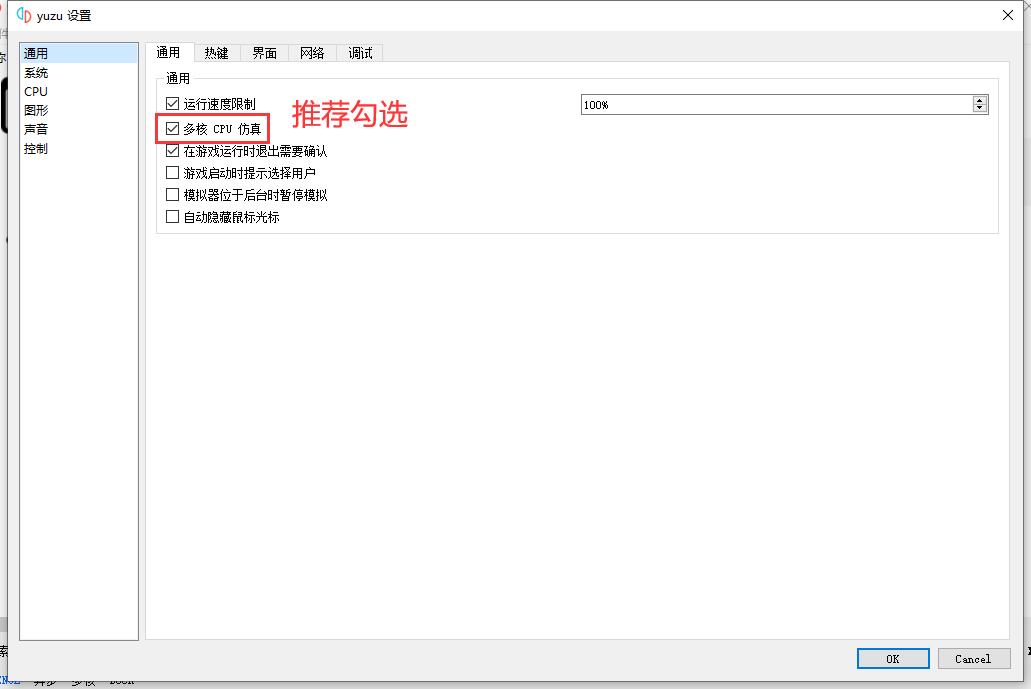This screenshot has width=1031, height=689.
Task: Dismiss the dialog with Cancel
Action: 974,658
